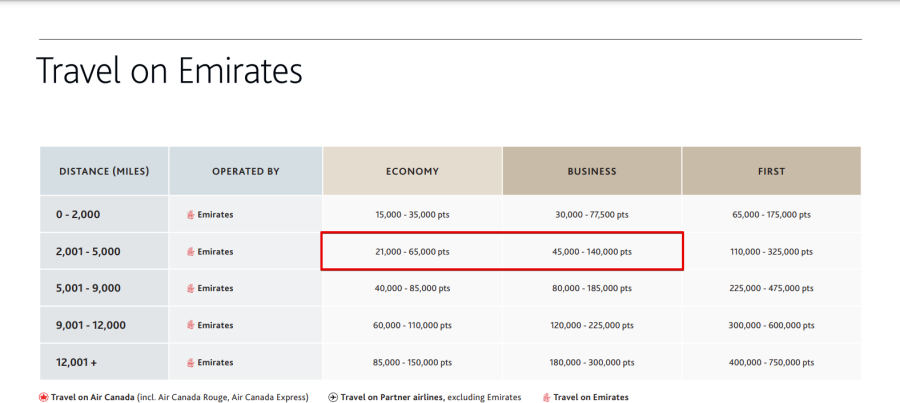Click Emirates logo icon in 2,001 - 5,000 row
This screenshot has height=403, width=900.
coord(191,251)
